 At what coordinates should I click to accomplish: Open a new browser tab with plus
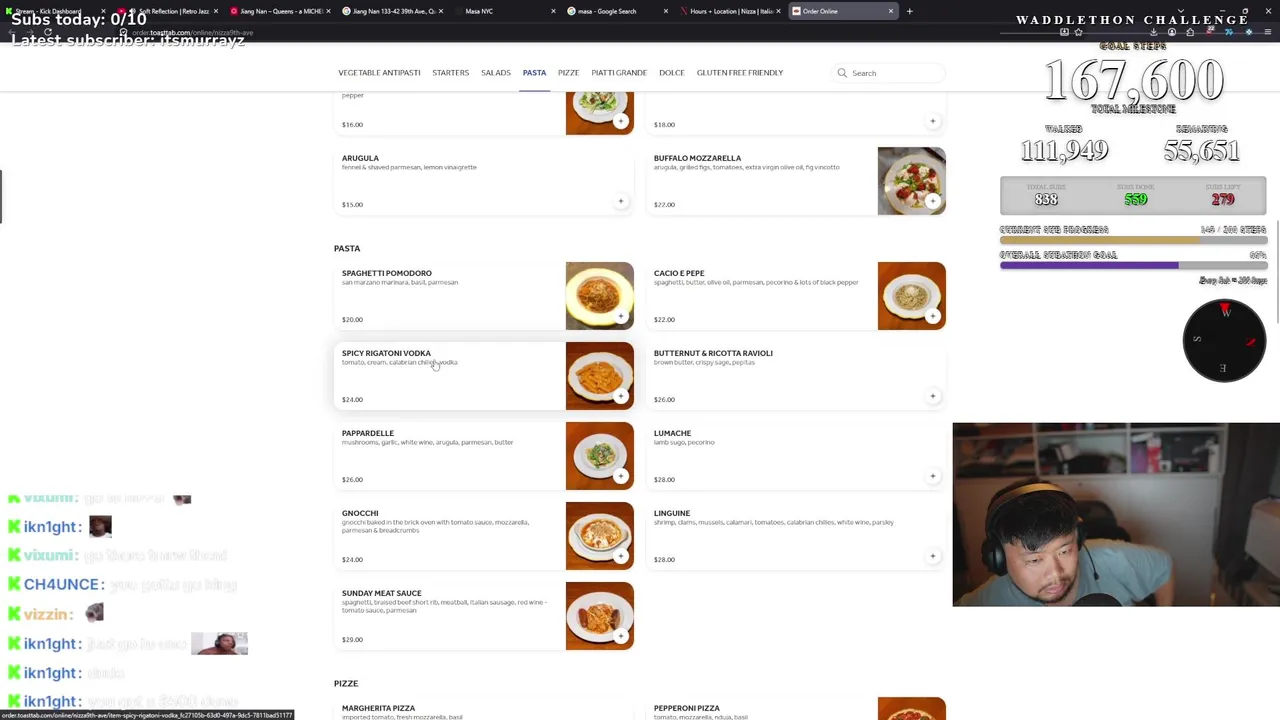pos(909,11)
